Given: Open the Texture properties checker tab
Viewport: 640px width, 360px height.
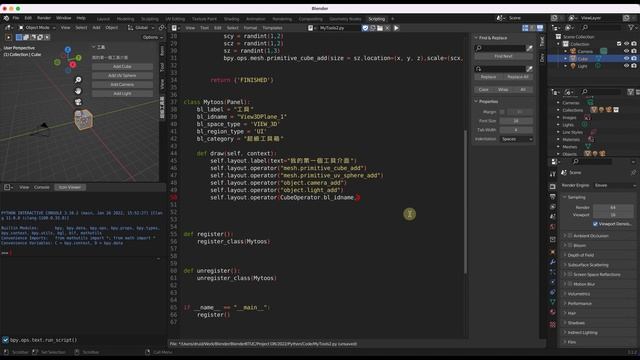Looking at the screenshot, I should (553, 325).
